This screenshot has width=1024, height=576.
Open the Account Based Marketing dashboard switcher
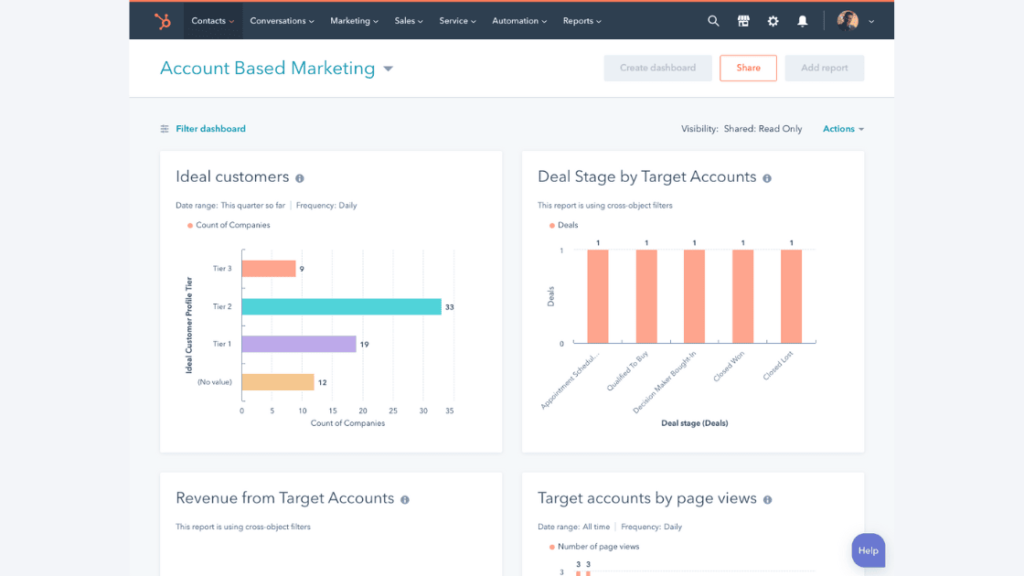(388, 68)
